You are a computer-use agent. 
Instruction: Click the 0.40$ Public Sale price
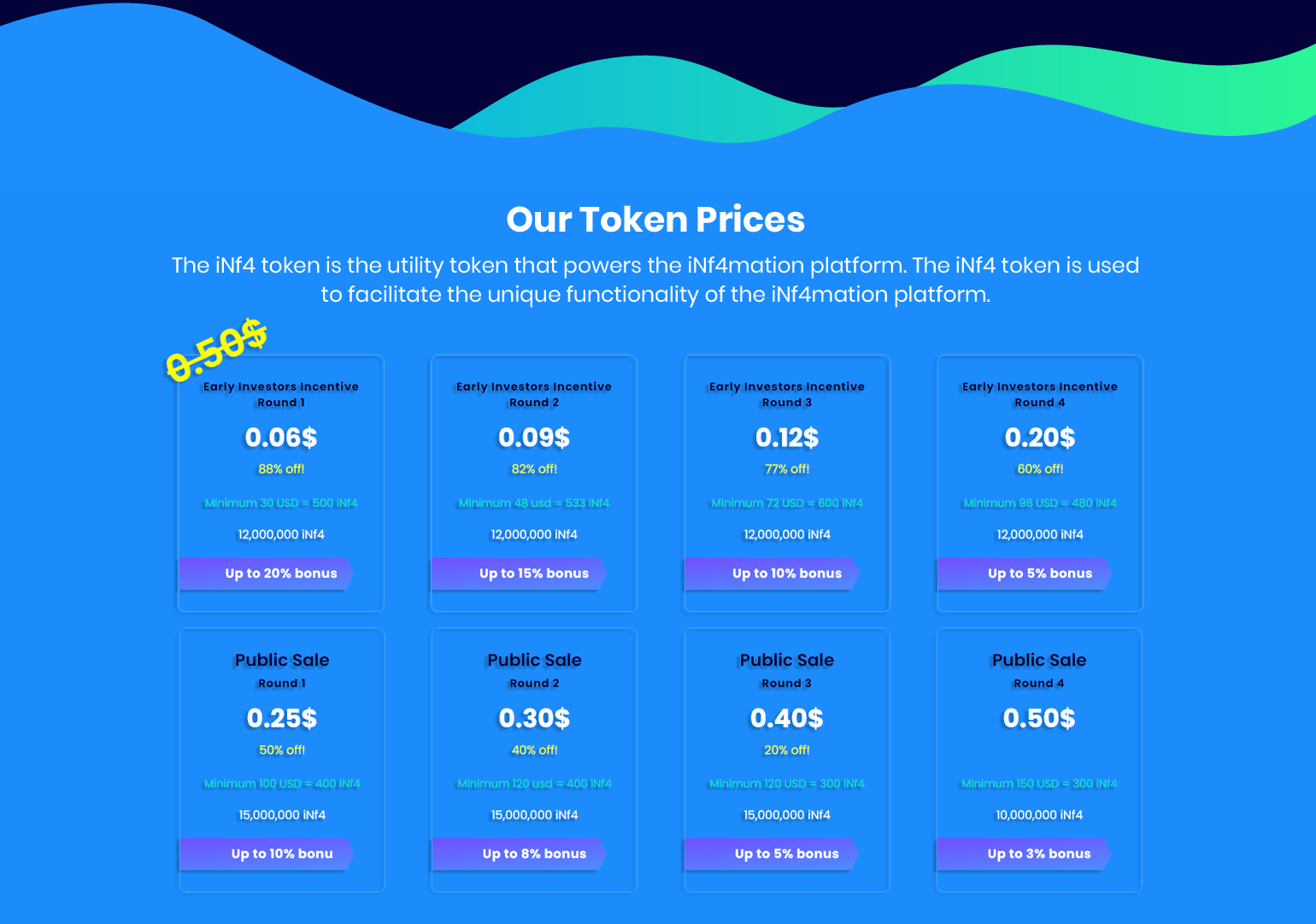tap(787, 718)
